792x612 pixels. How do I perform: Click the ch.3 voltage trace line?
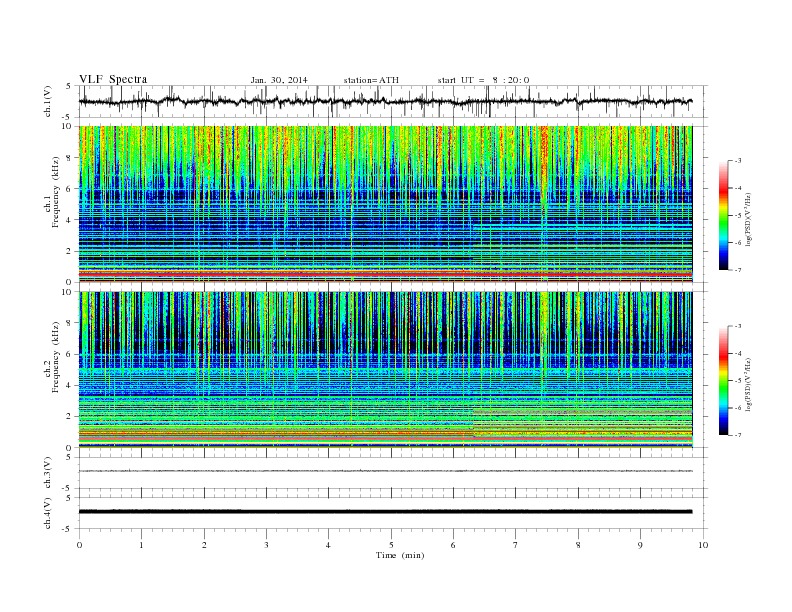385,471
